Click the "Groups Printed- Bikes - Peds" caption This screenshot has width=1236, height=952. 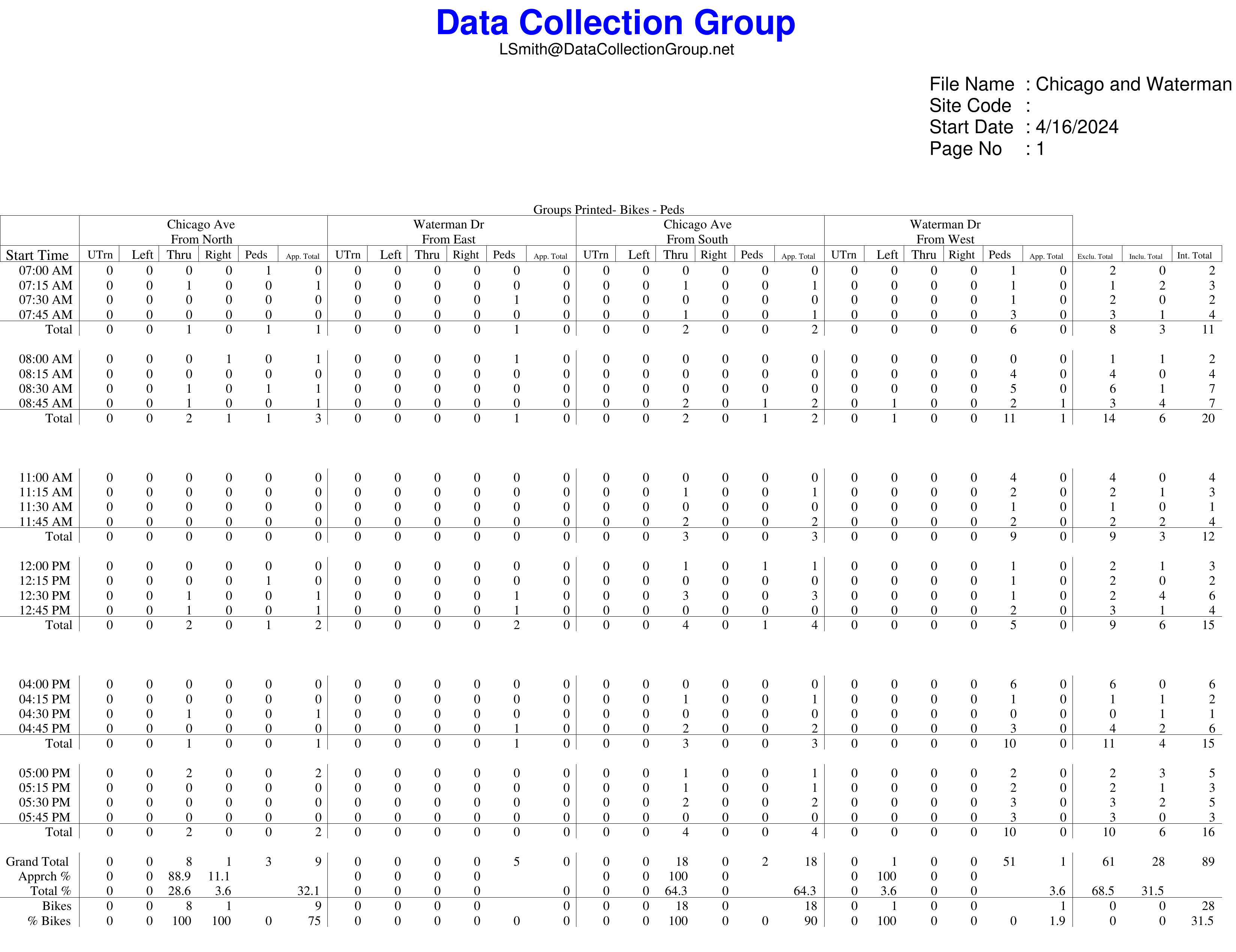[x=609, y=209]
